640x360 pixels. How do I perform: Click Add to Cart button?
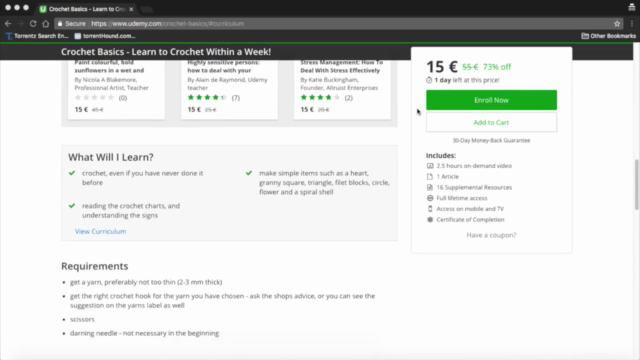tap(491, 122)
